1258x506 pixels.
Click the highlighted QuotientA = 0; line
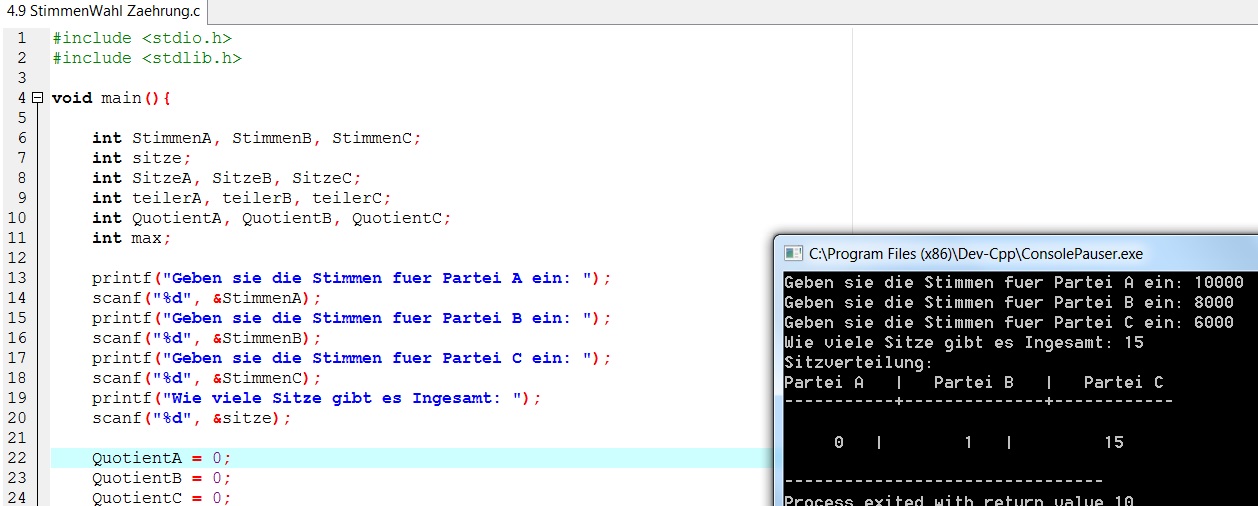(161, 458)
